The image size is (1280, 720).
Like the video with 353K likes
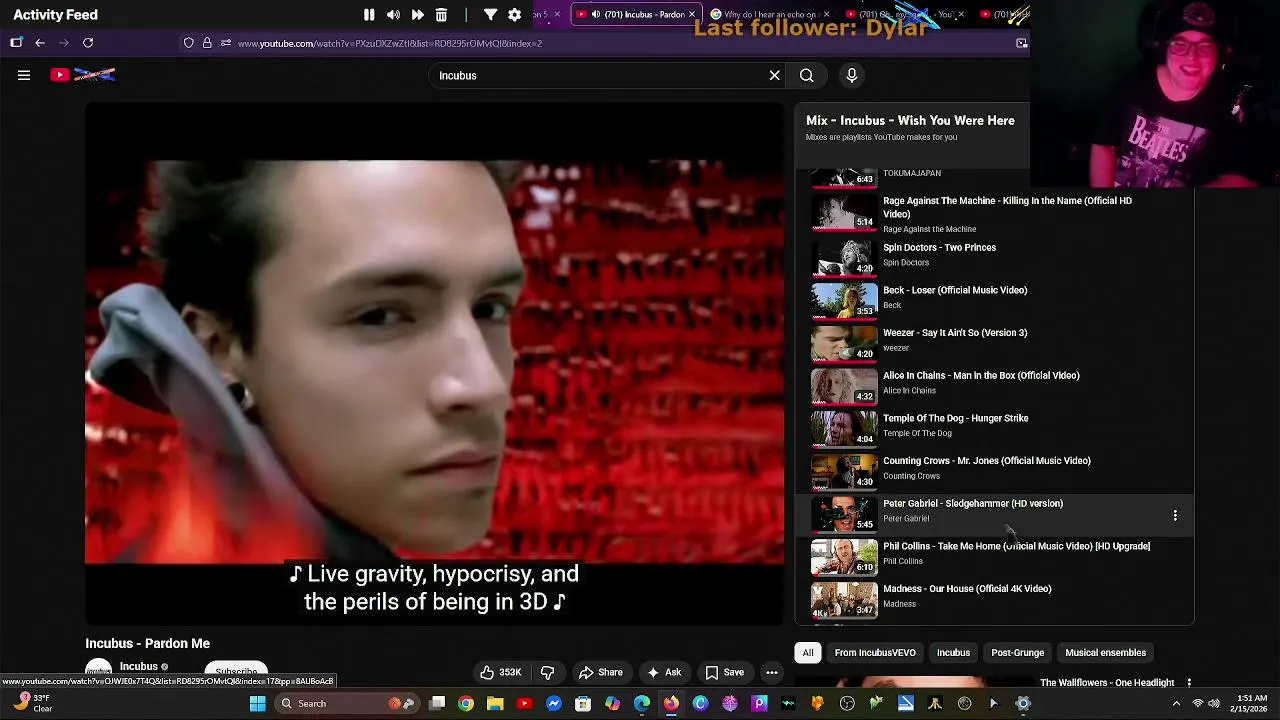point(499,672)
